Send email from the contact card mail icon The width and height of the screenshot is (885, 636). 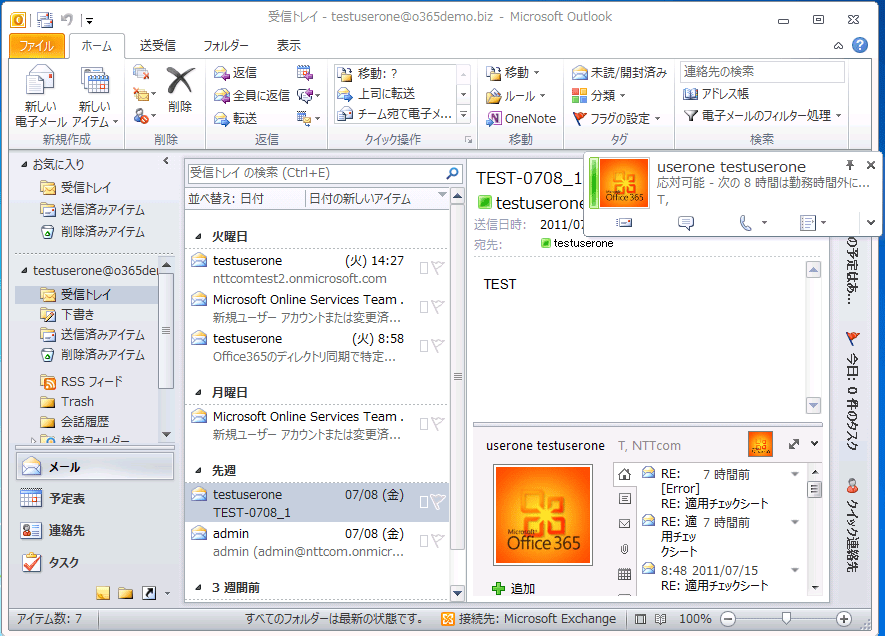pyautogui.click(x=624, y=223)
